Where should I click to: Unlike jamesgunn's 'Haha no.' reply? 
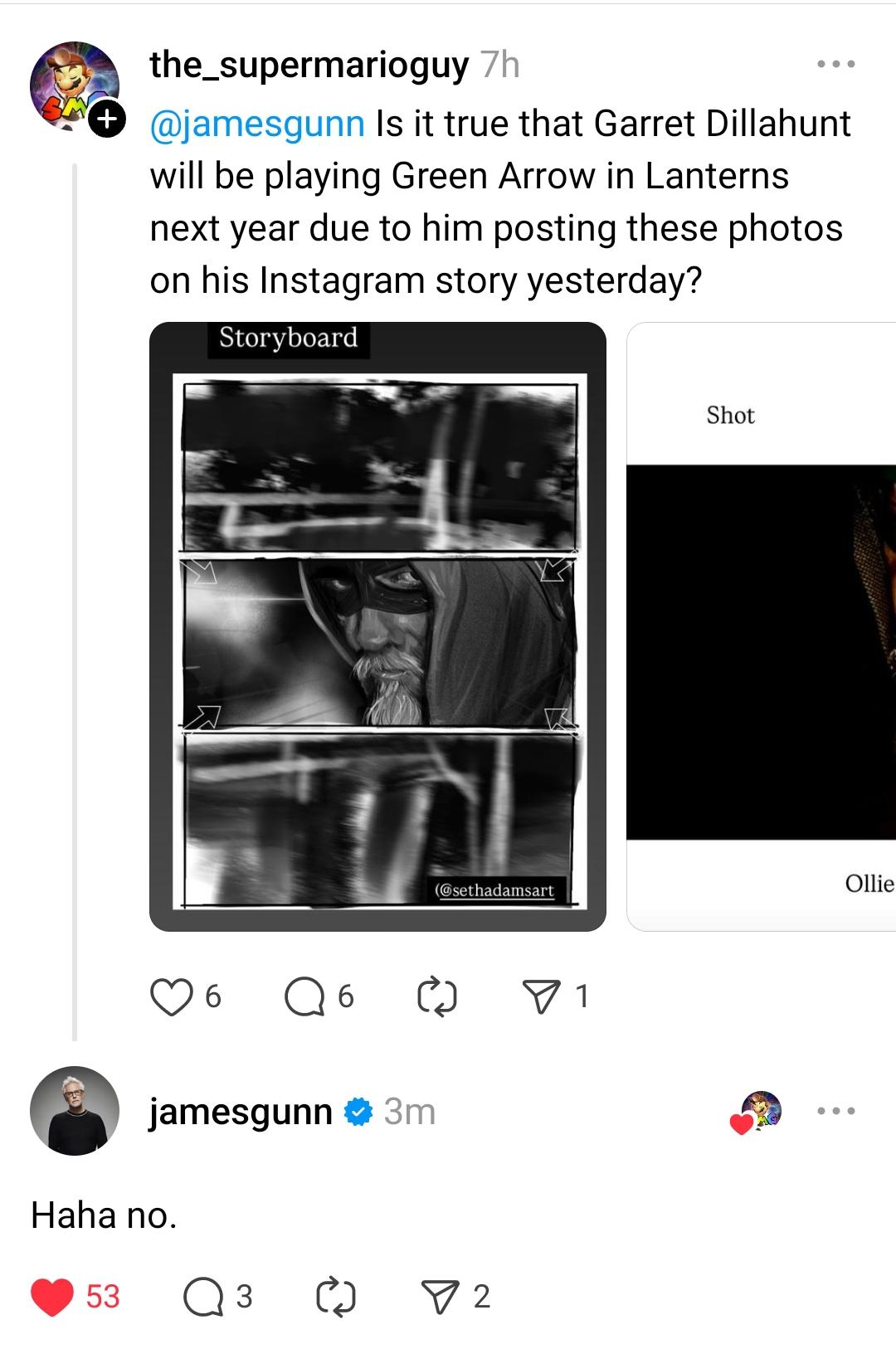pyautogui.click(x=52, y=1297)
